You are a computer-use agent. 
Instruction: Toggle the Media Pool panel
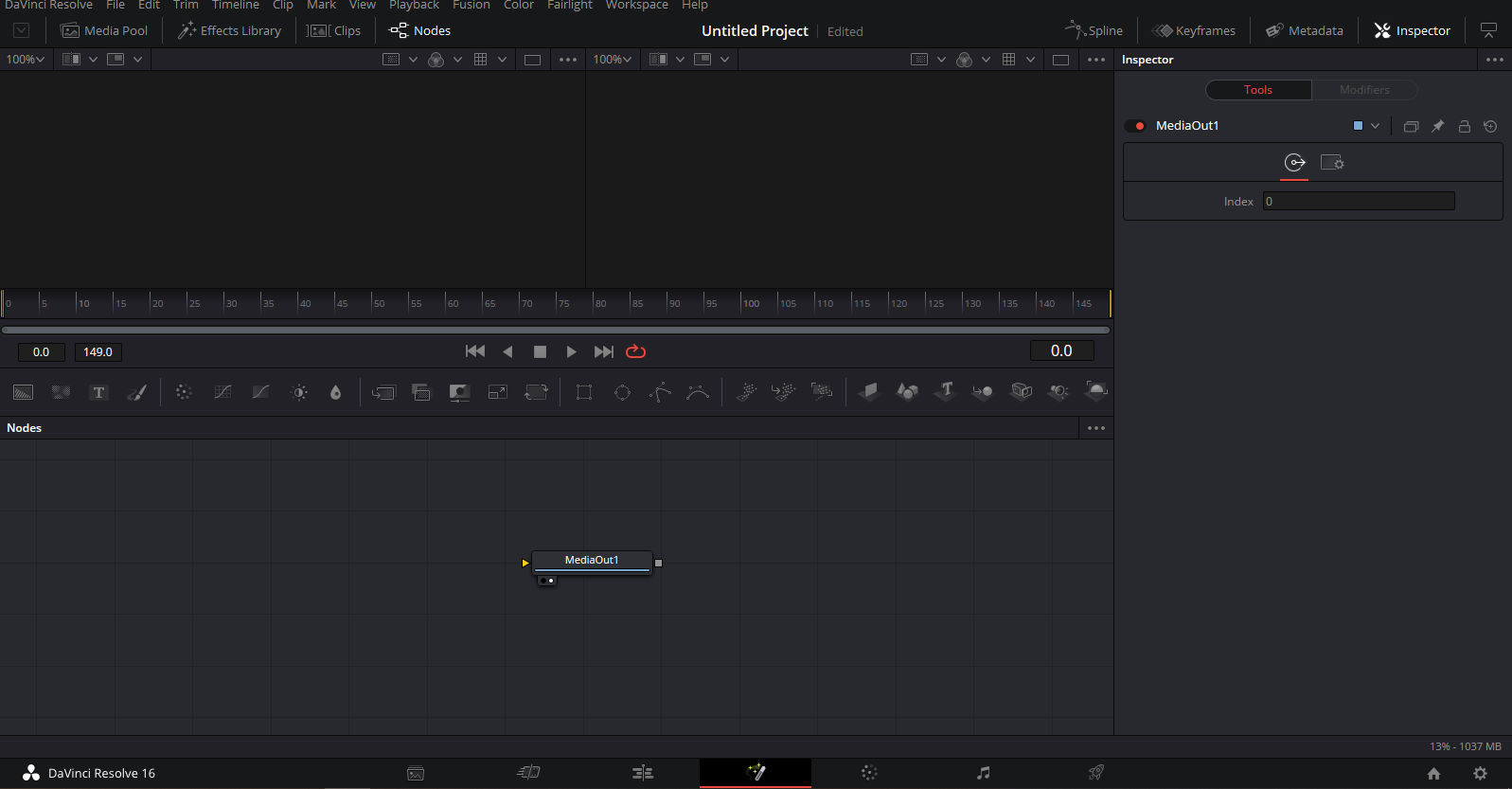point(104,30)
